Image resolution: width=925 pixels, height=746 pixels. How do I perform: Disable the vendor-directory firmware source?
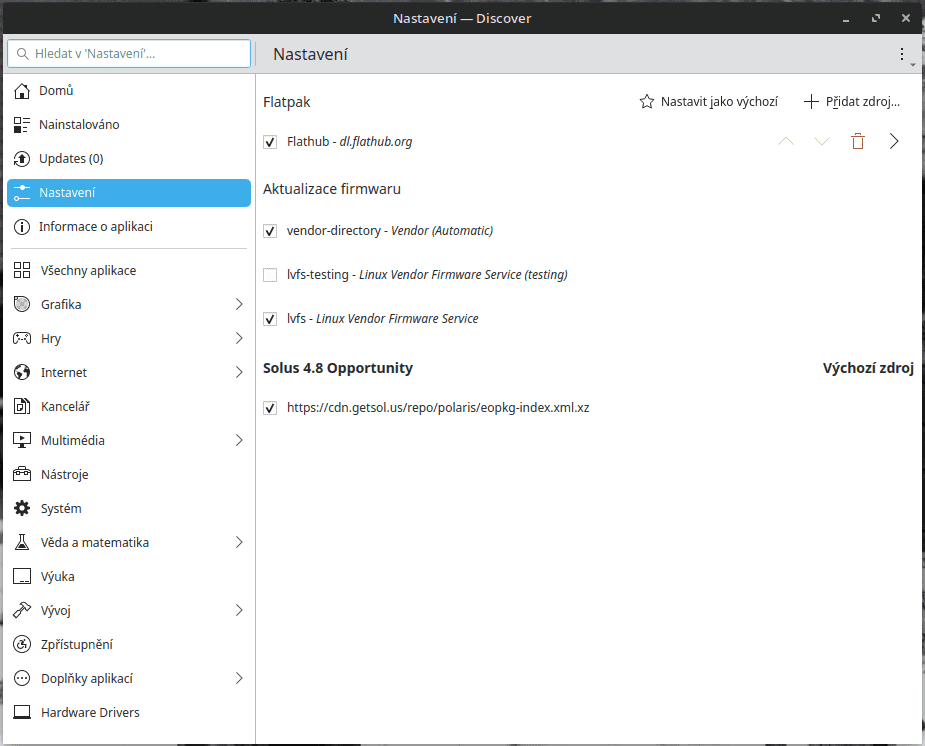(270, 231)
